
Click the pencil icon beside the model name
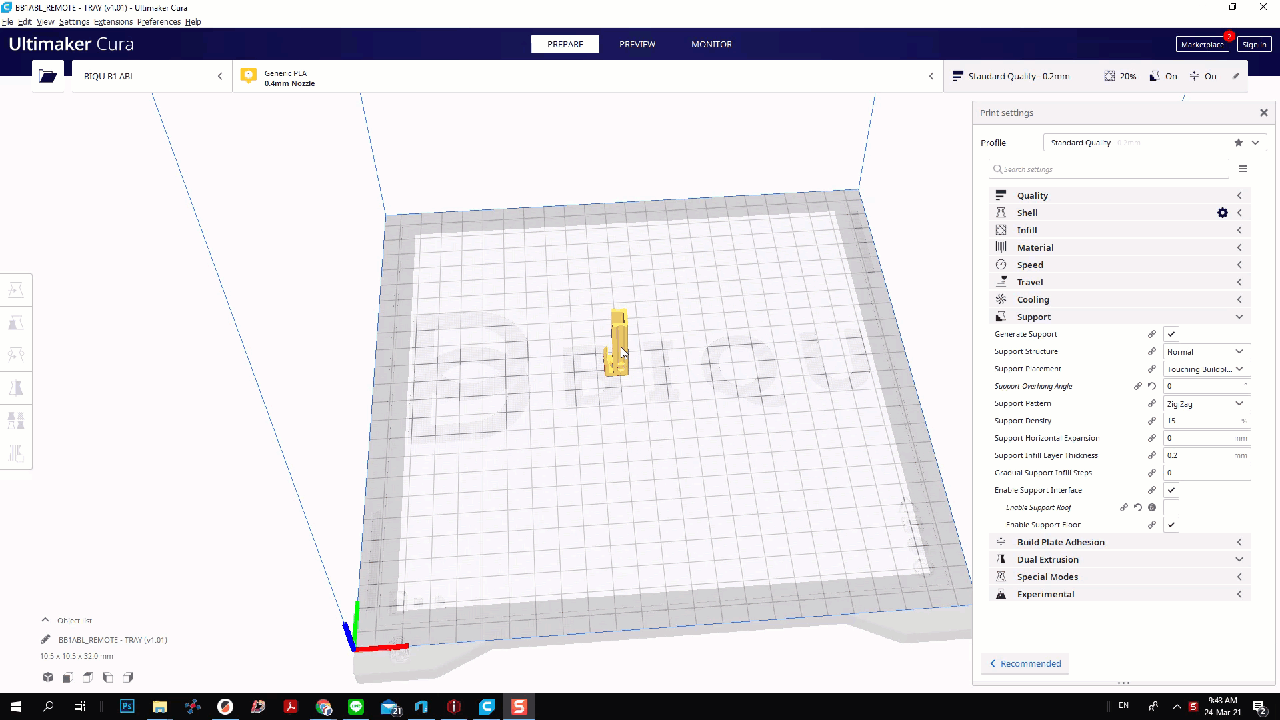46,639
